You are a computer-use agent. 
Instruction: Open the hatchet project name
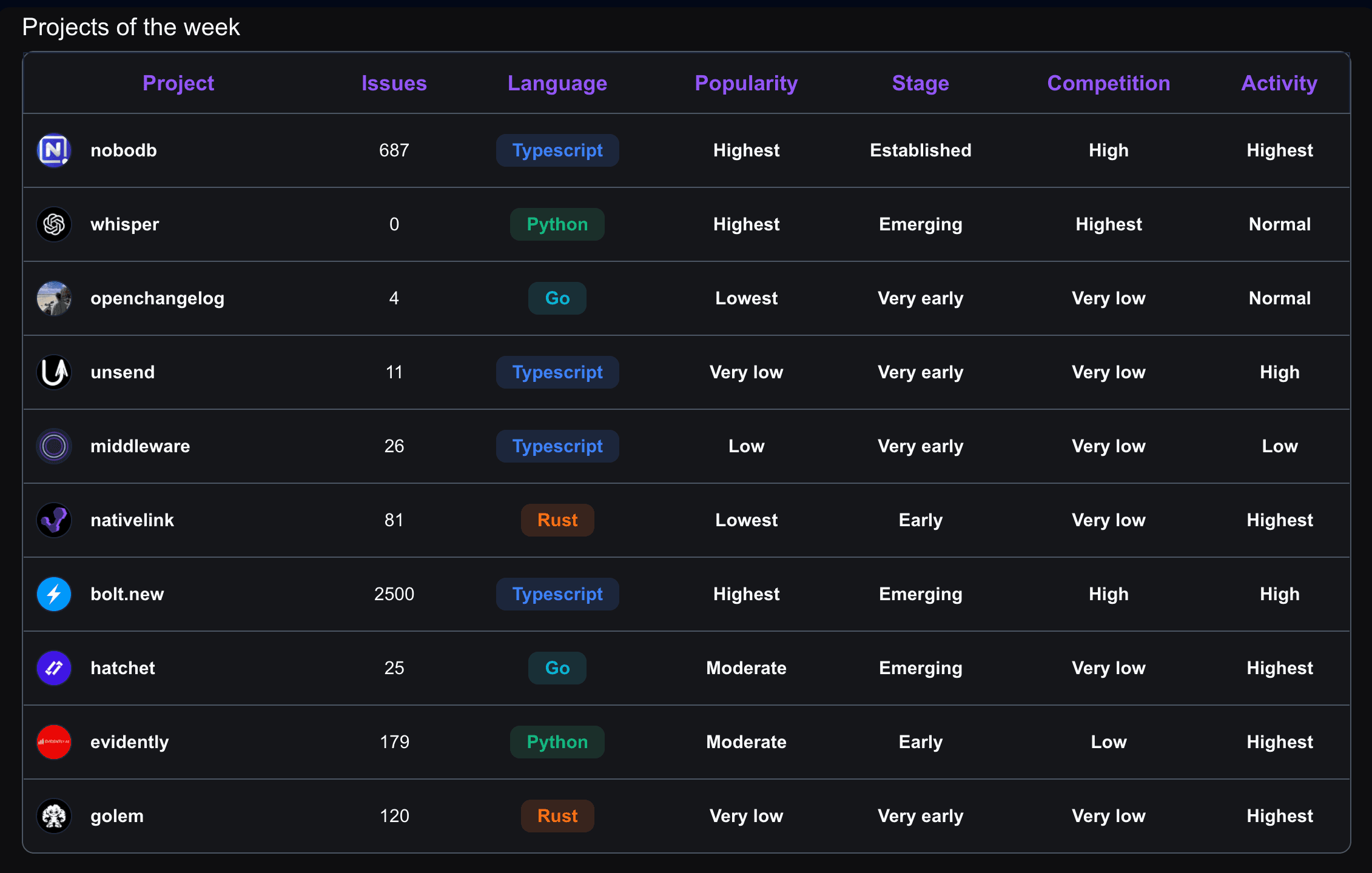(123, 668)
